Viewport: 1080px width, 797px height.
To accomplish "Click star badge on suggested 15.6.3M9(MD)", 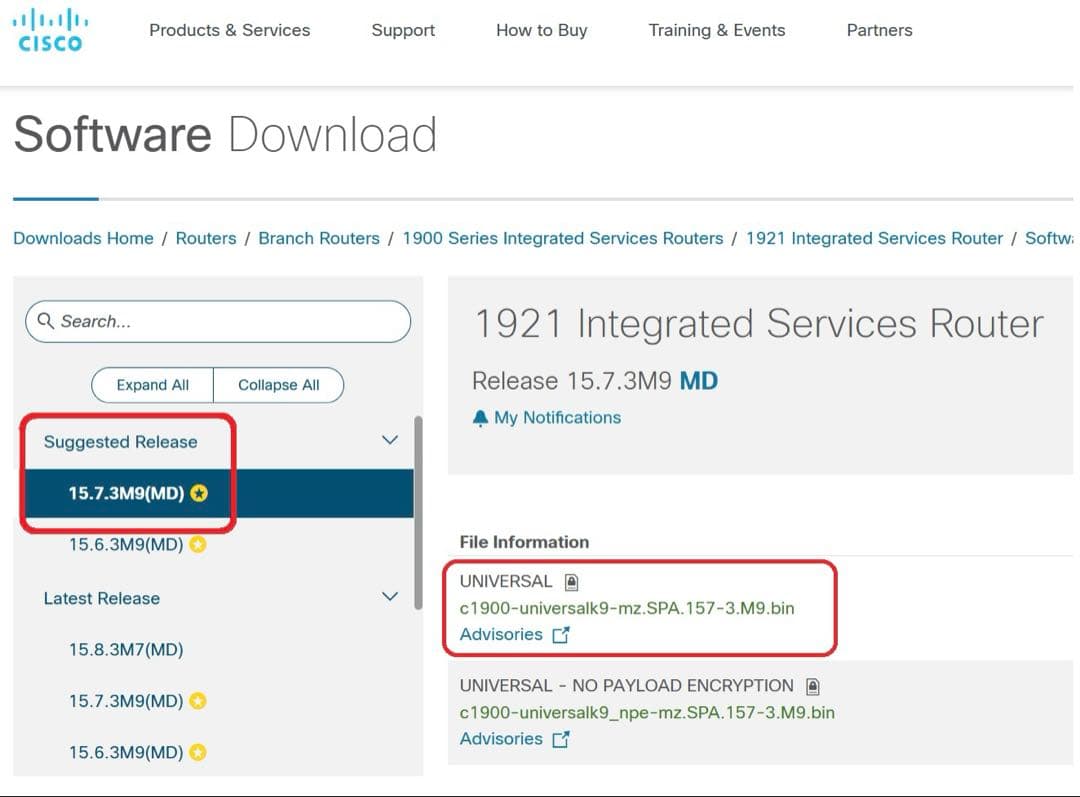I will pos(198,545).
